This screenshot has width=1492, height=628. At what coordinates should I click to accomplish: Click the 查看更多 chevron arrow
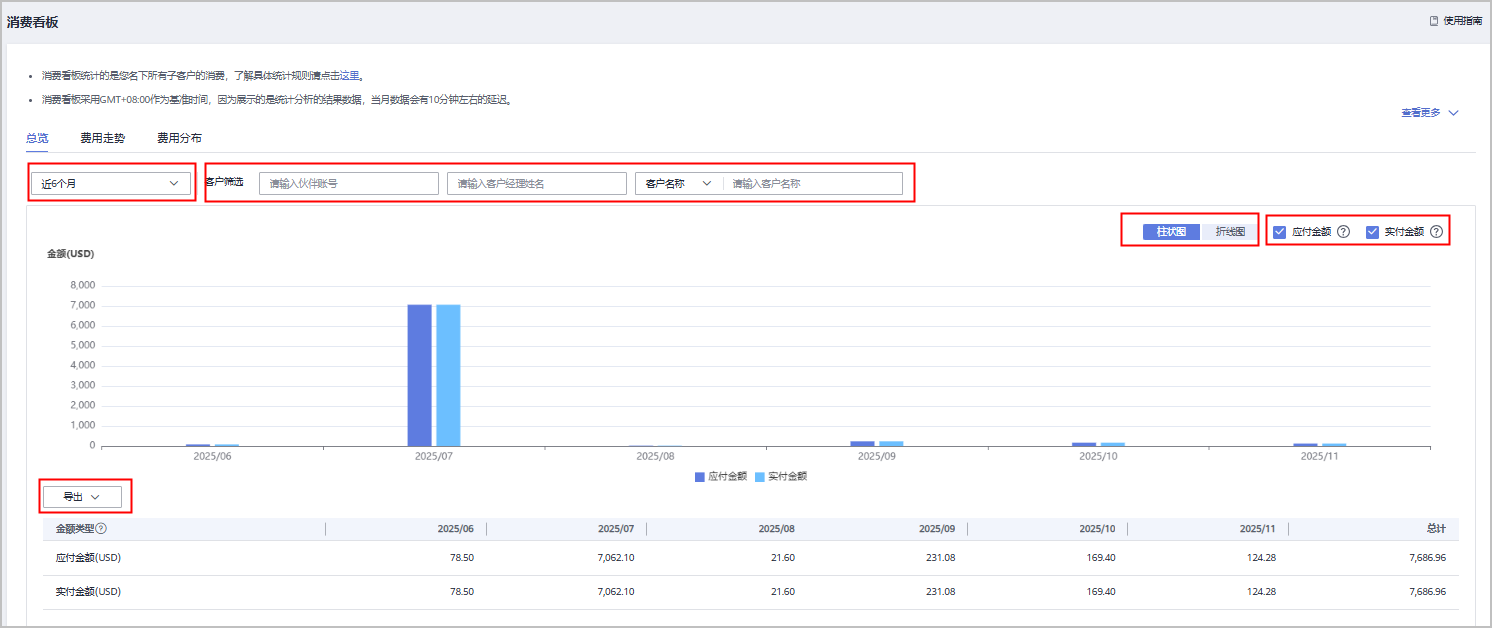point(1454,113)
